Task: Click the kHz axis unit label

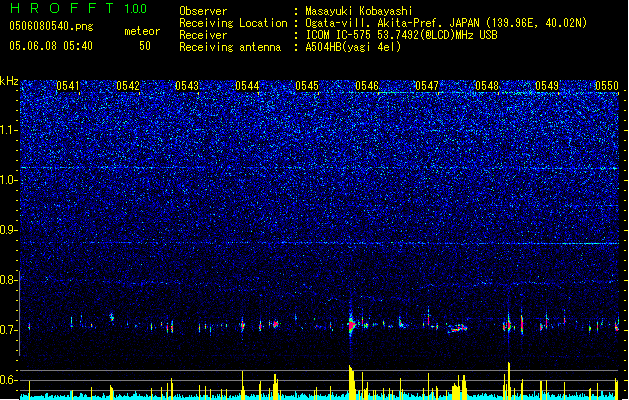Action: click(x=9, y=81)
